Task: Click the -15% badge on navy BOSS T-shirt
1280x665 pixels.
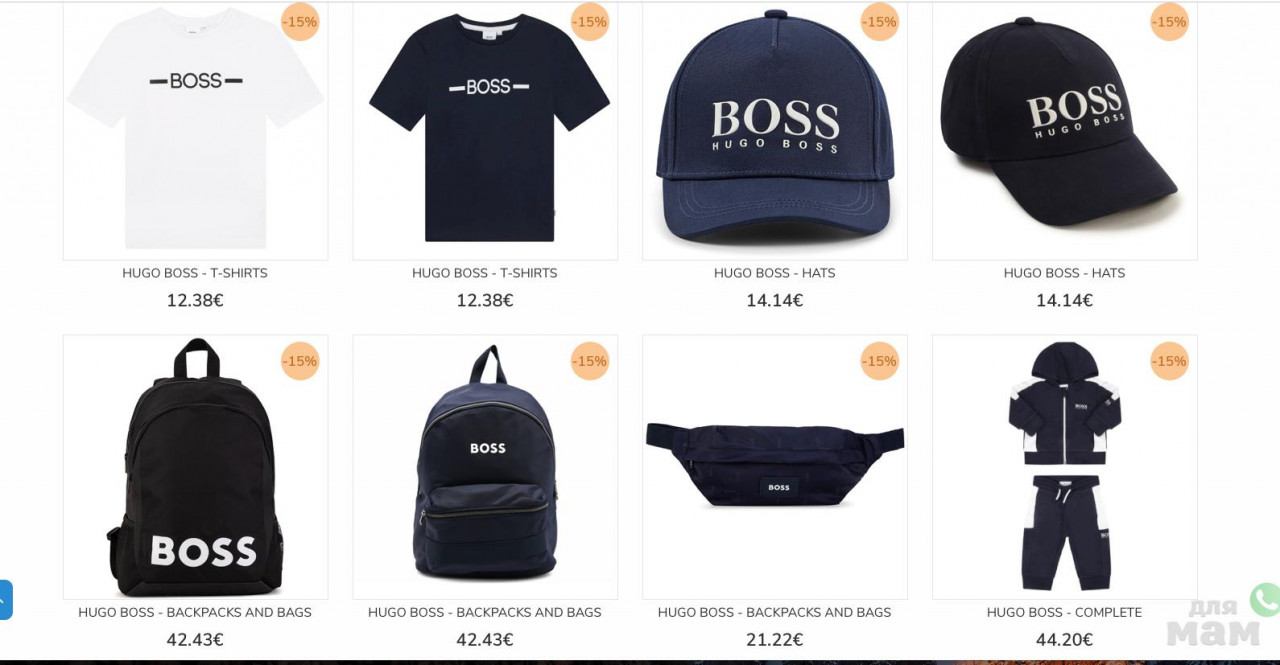Action: [x=590, y=22]
